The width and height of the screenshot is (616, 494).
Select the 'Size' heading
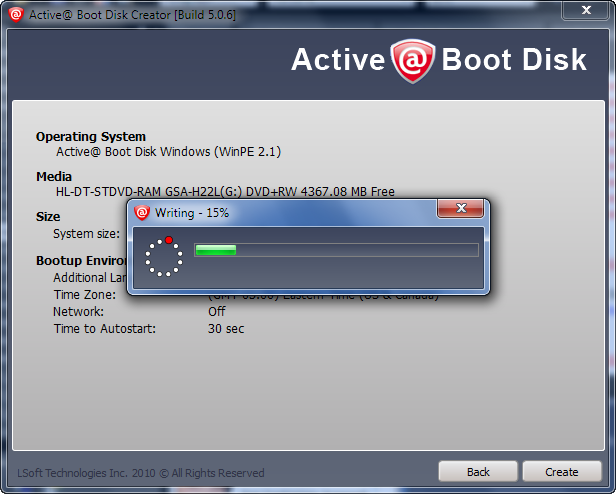(48, 217)
